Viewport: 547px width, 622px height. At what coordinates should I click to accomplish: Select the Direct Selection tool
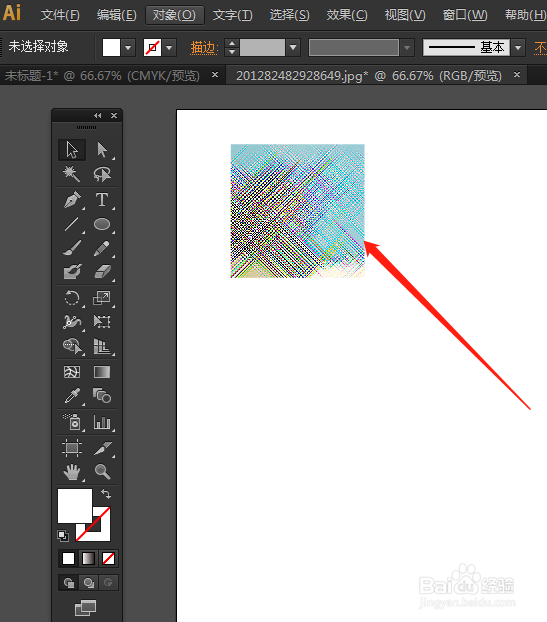tap(102, 150)
